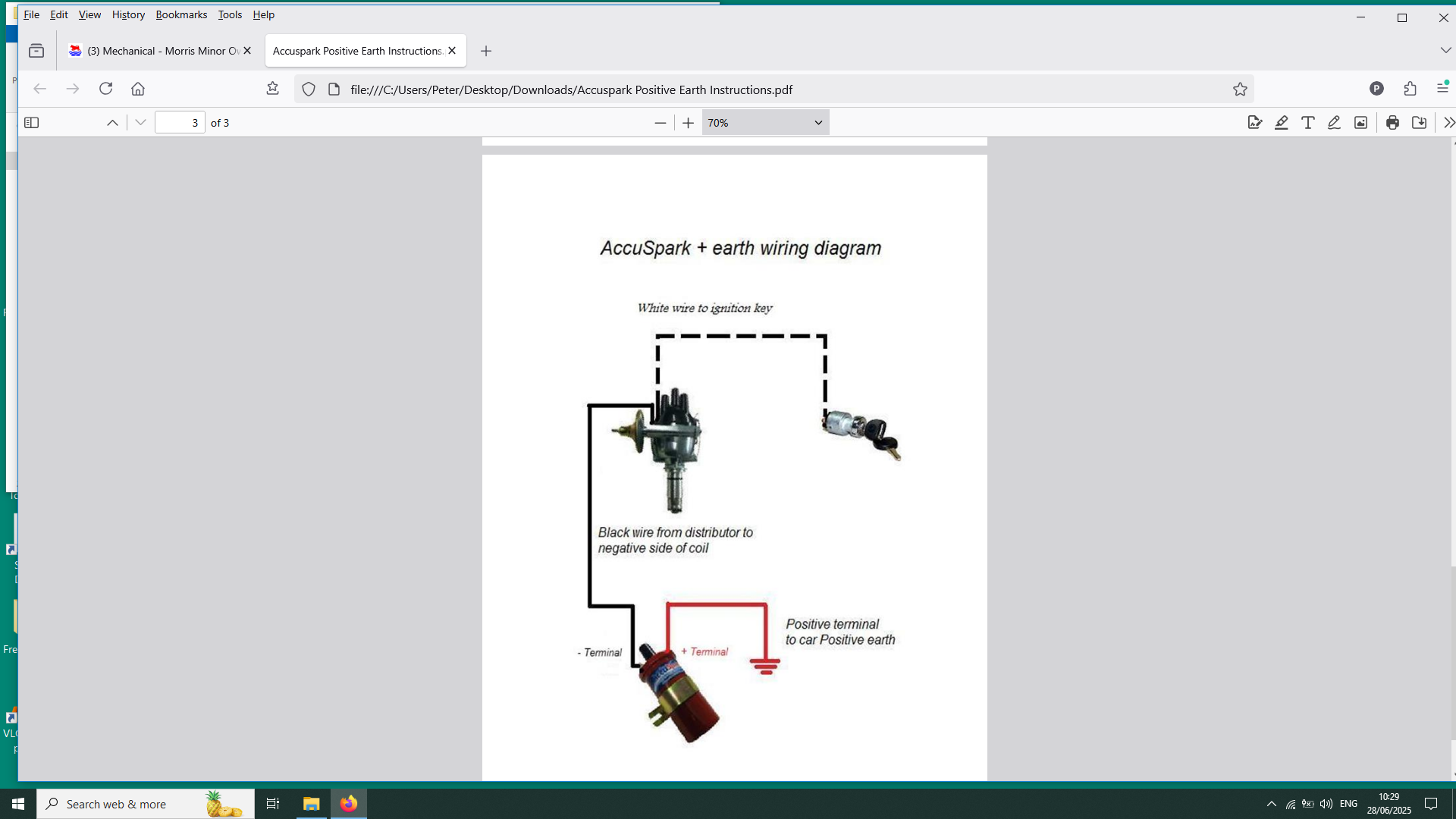1456x819 pixels.
Task: Select the add image tool
Action: pyautogui.click(x=1361, y=123)
